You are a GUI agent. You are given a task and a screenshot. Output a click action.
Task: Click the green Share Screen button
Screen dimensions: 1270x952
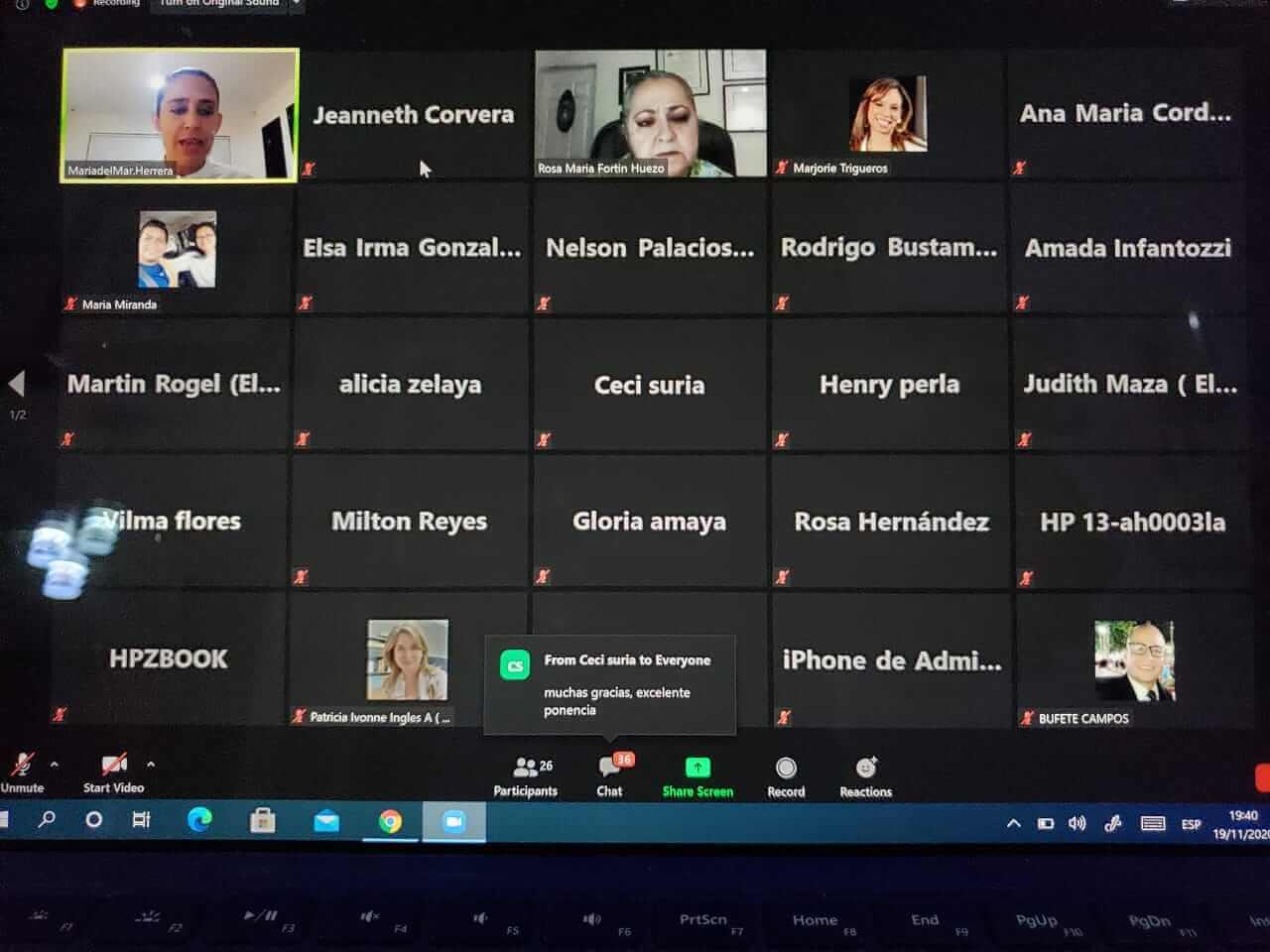tap(698, 777)
